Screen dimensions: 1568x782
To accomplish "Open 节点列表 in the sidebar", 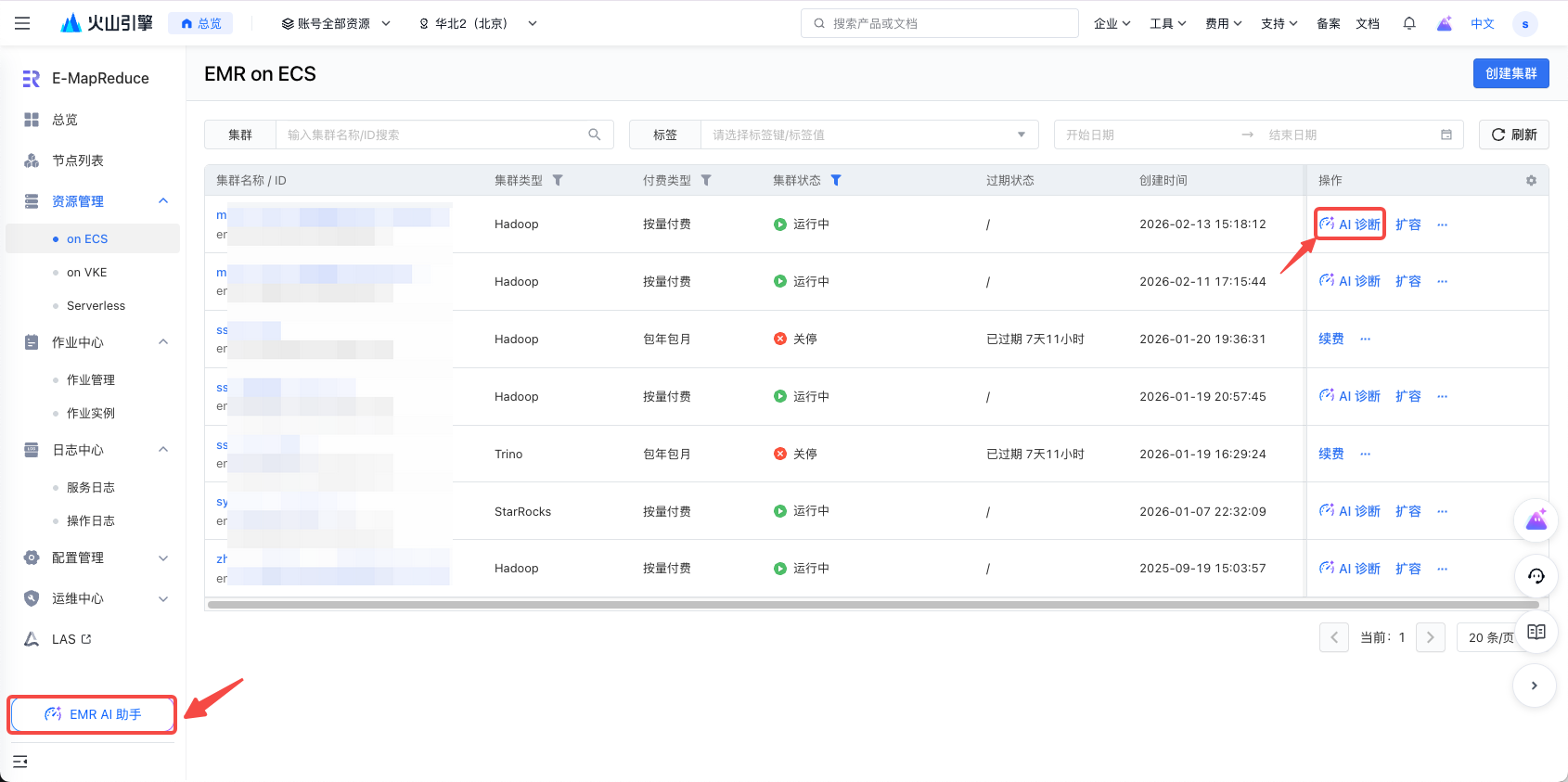I will point(78,160).
